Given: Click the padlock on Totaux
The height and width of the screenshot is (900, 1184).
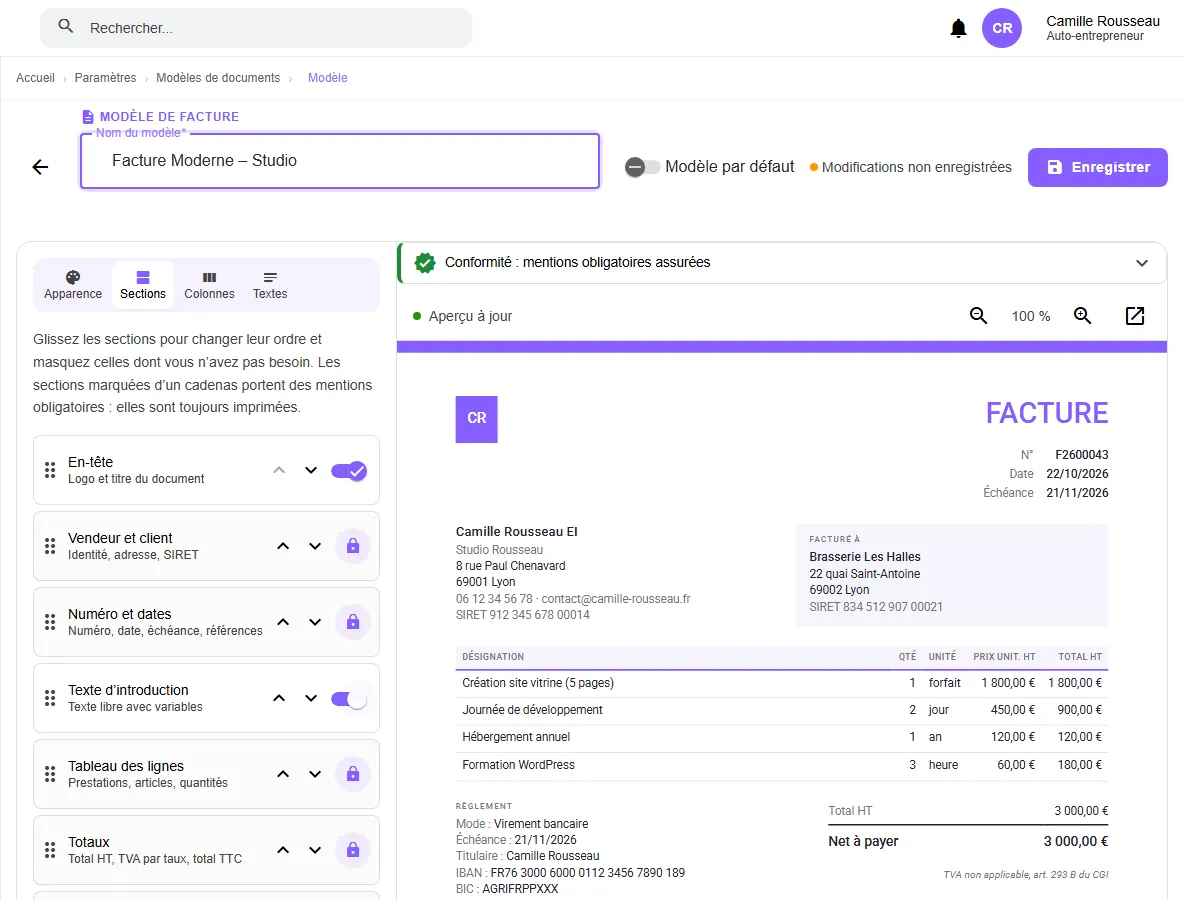Looking at the screenshot, I should tap(353, 850).
